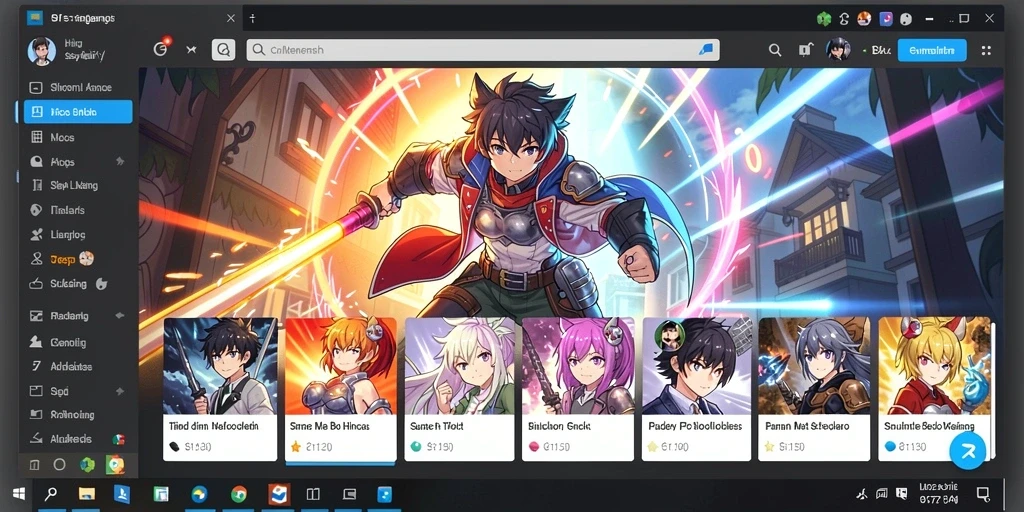Open a new tab with plus button
This screenshot has width=1024, height=512.
(253, 19)
